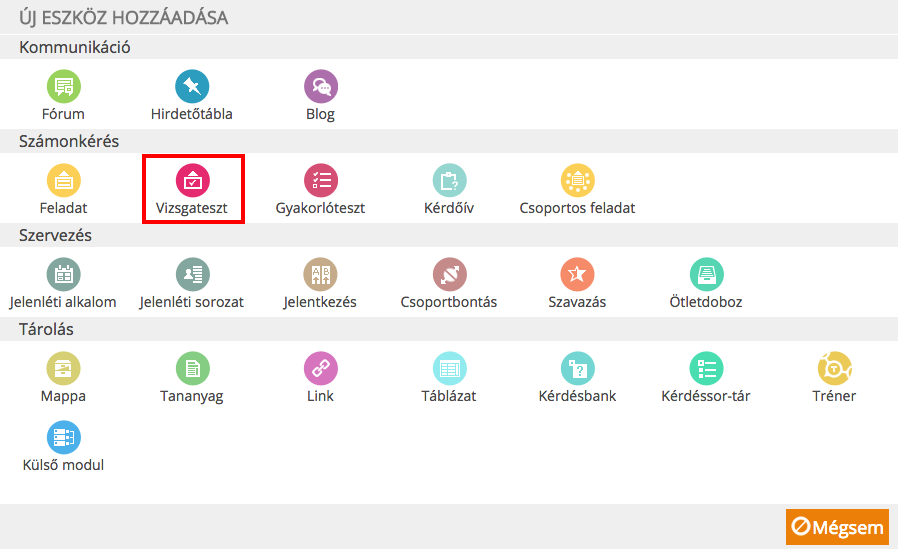Choose the Jelenléti sorozat icon
This screenshot has width=898, height=549.
[x=192, y=274]
